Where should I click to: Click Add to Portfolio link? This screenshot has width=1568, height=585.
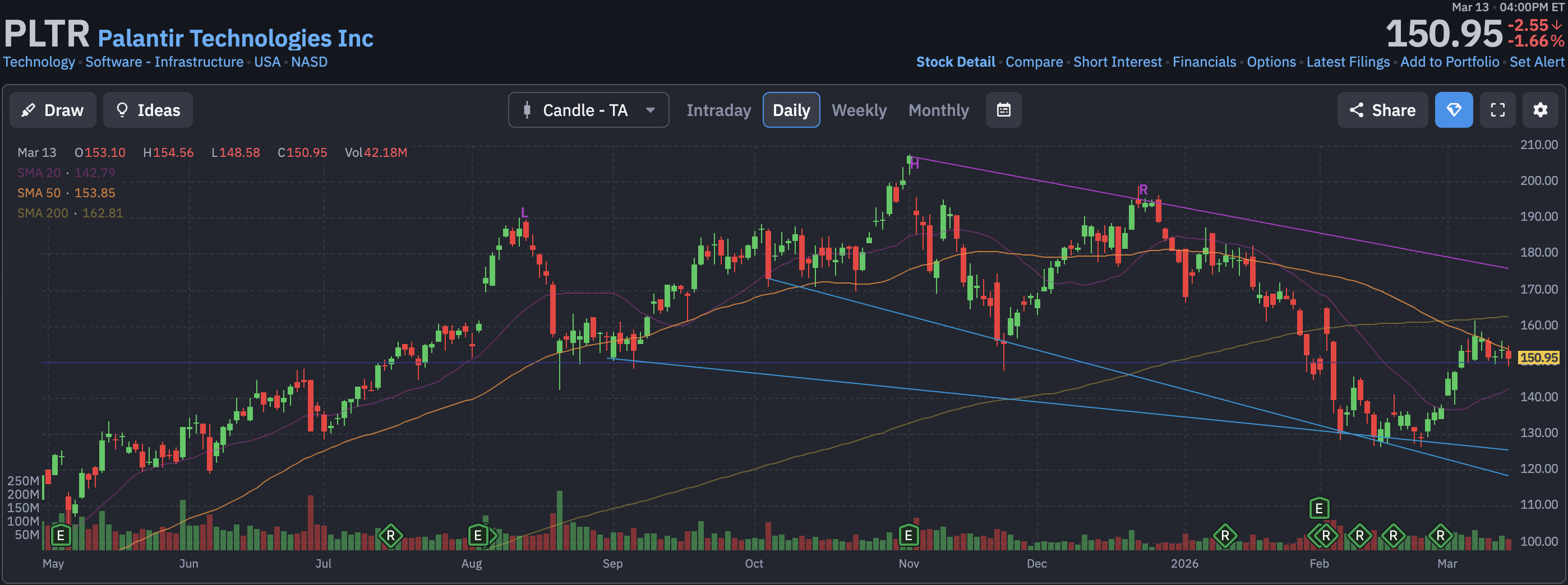(1449, 62)
